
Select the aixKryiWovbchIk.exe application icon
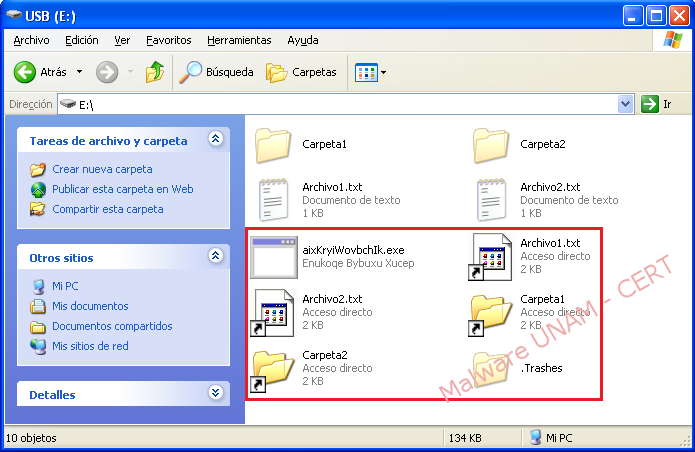273,257
